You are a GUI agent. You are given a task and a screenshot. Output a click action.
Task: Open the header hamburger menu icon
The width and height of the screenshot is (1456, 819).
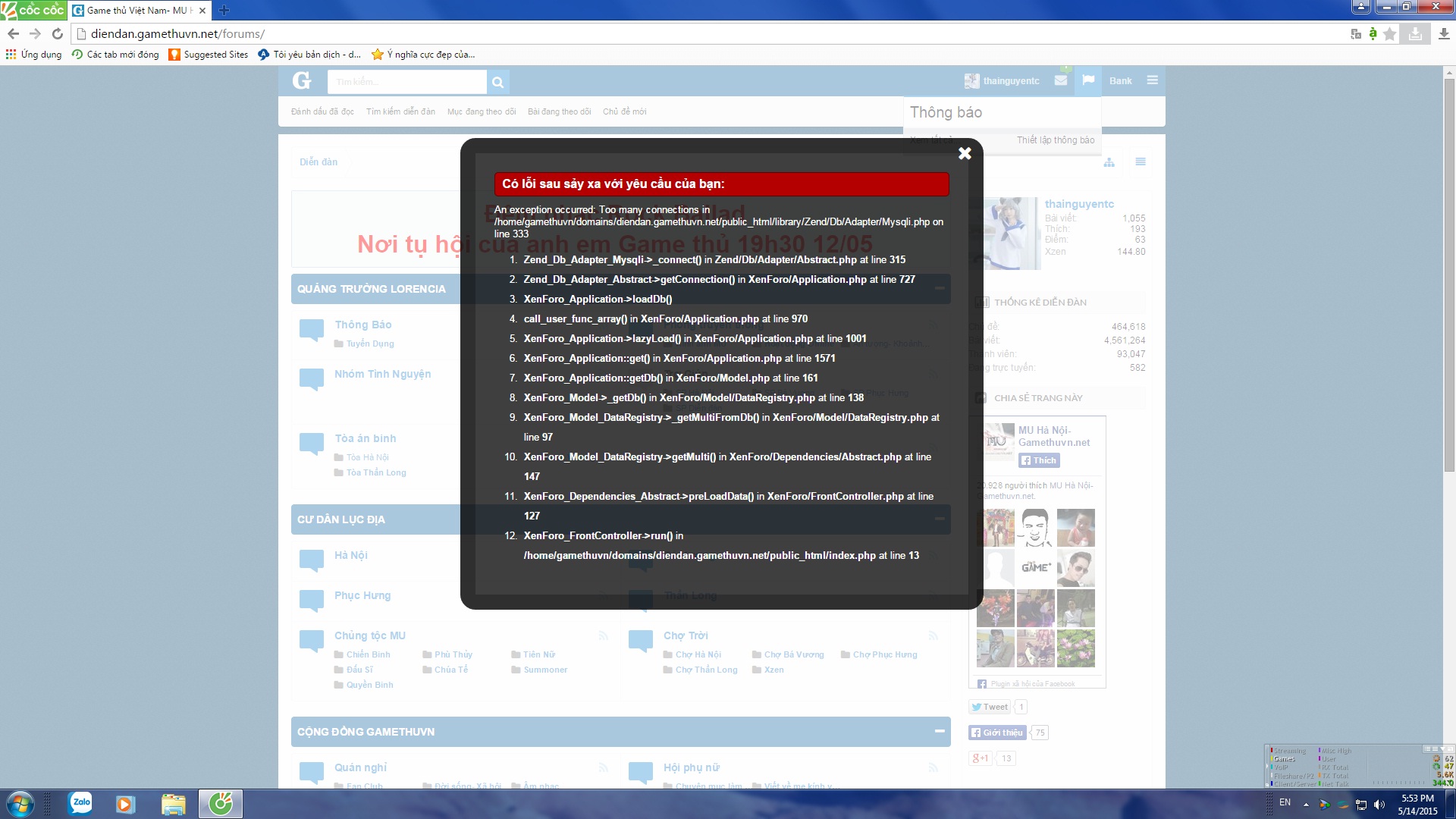(1153, 80)
